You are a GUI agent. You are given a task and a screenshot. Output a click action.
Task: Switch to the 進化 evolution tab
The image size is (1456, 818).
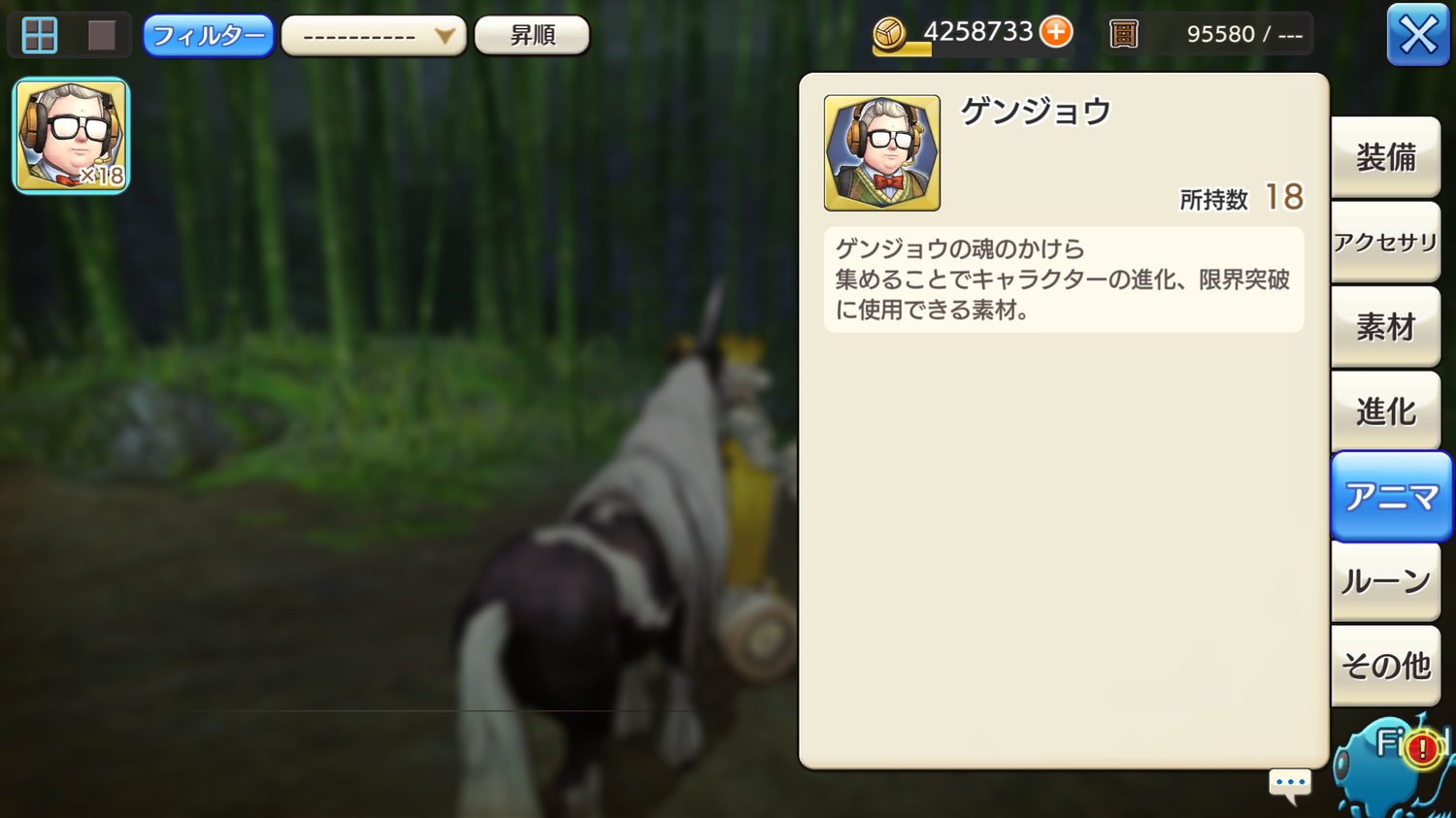pyautogui.click(x=1385, y=411)
